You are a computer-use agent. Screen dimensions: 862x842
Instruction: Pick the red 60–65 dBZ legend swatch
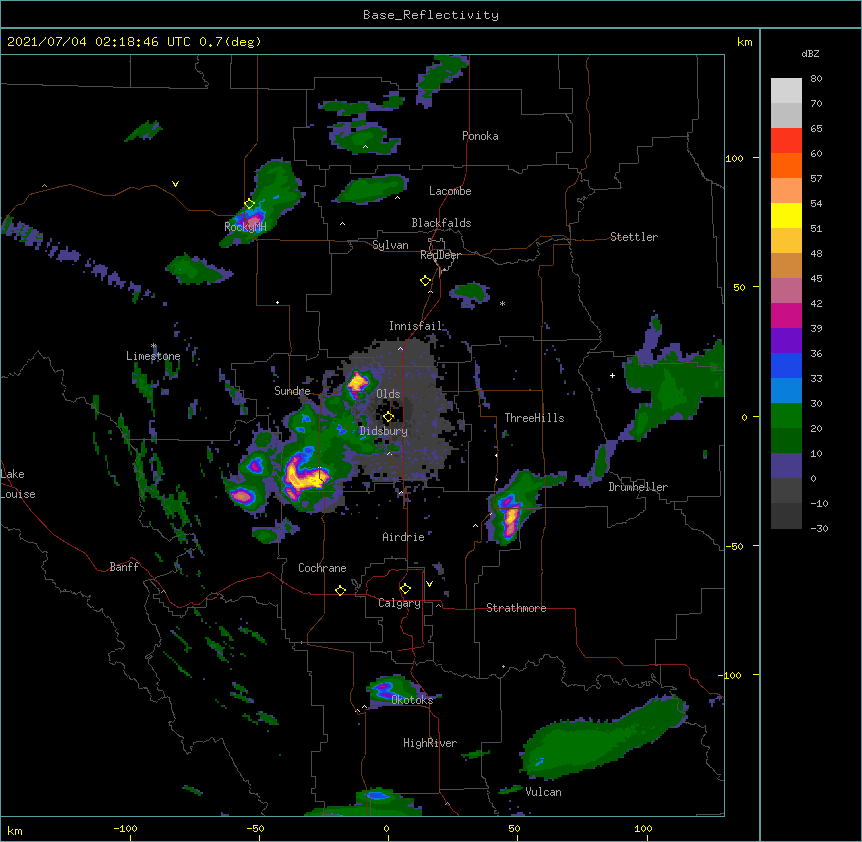coord(786,140)
